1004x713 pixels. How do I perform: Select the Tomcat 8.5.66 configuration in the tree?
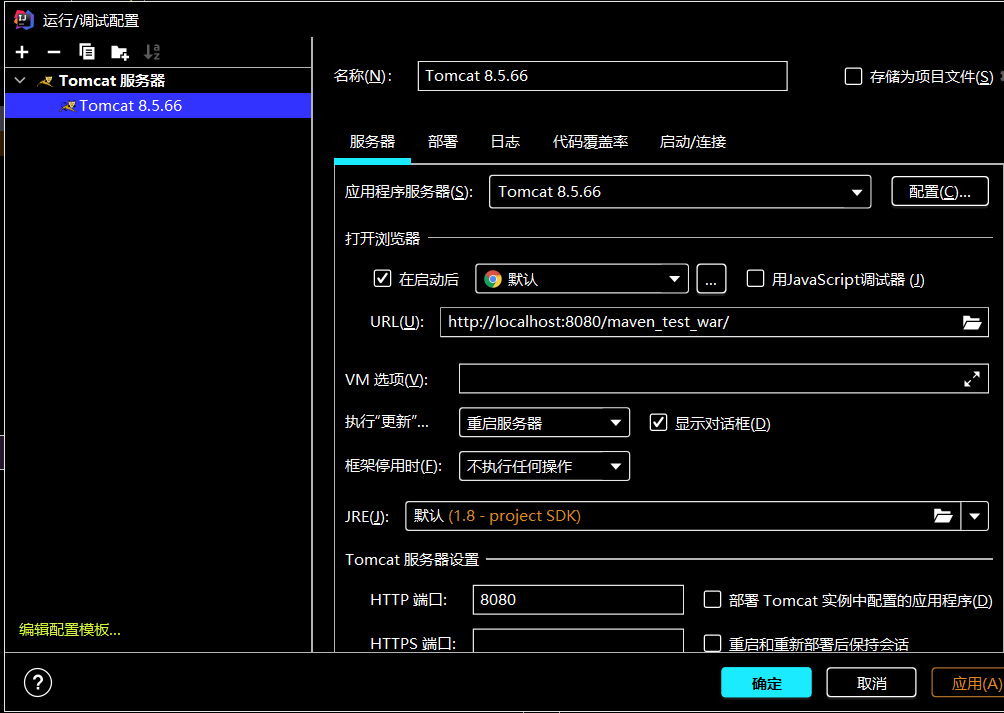point(158,106)
